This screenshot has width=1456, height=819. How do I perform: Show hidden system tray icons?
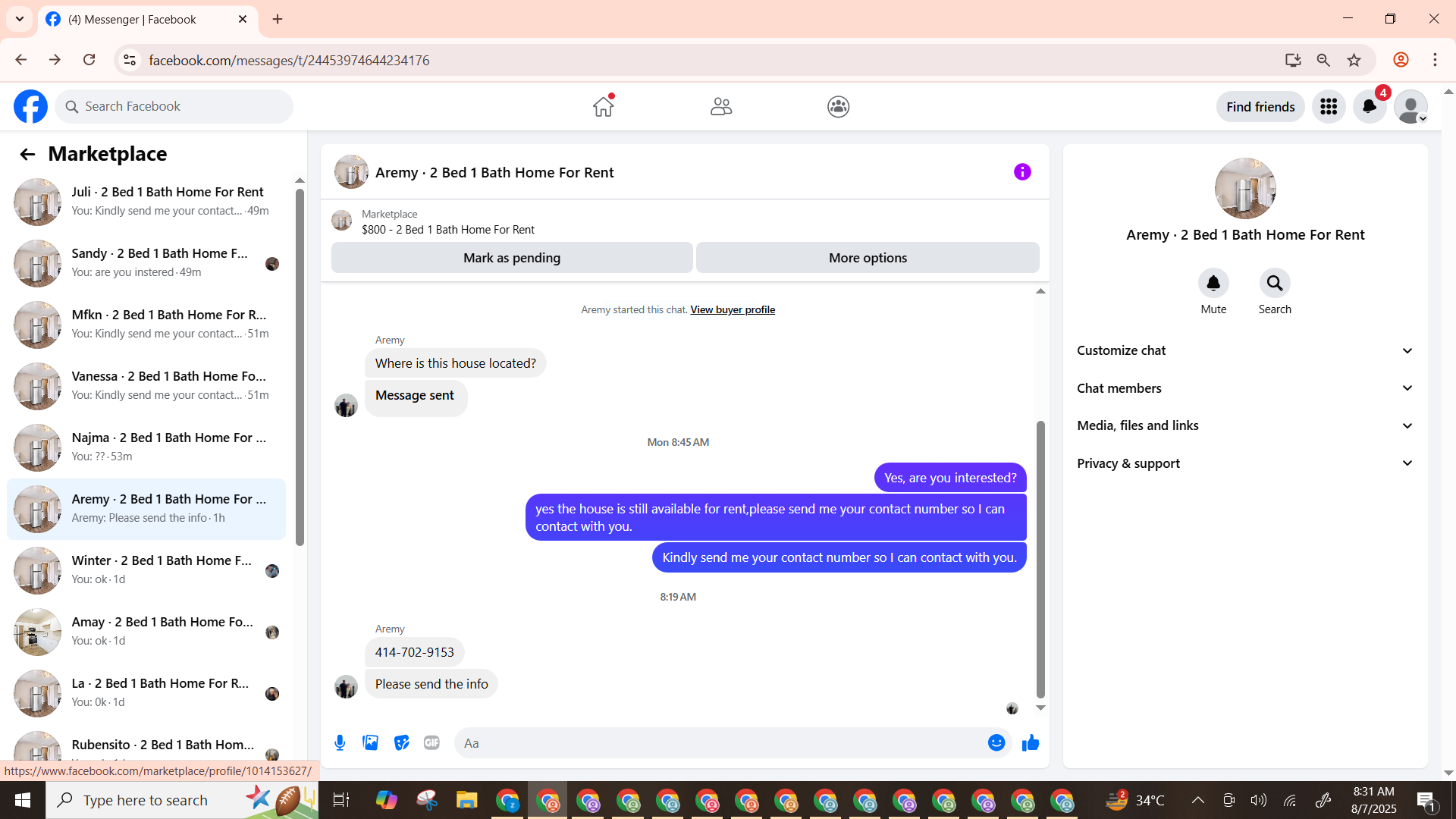(1197, 800)
